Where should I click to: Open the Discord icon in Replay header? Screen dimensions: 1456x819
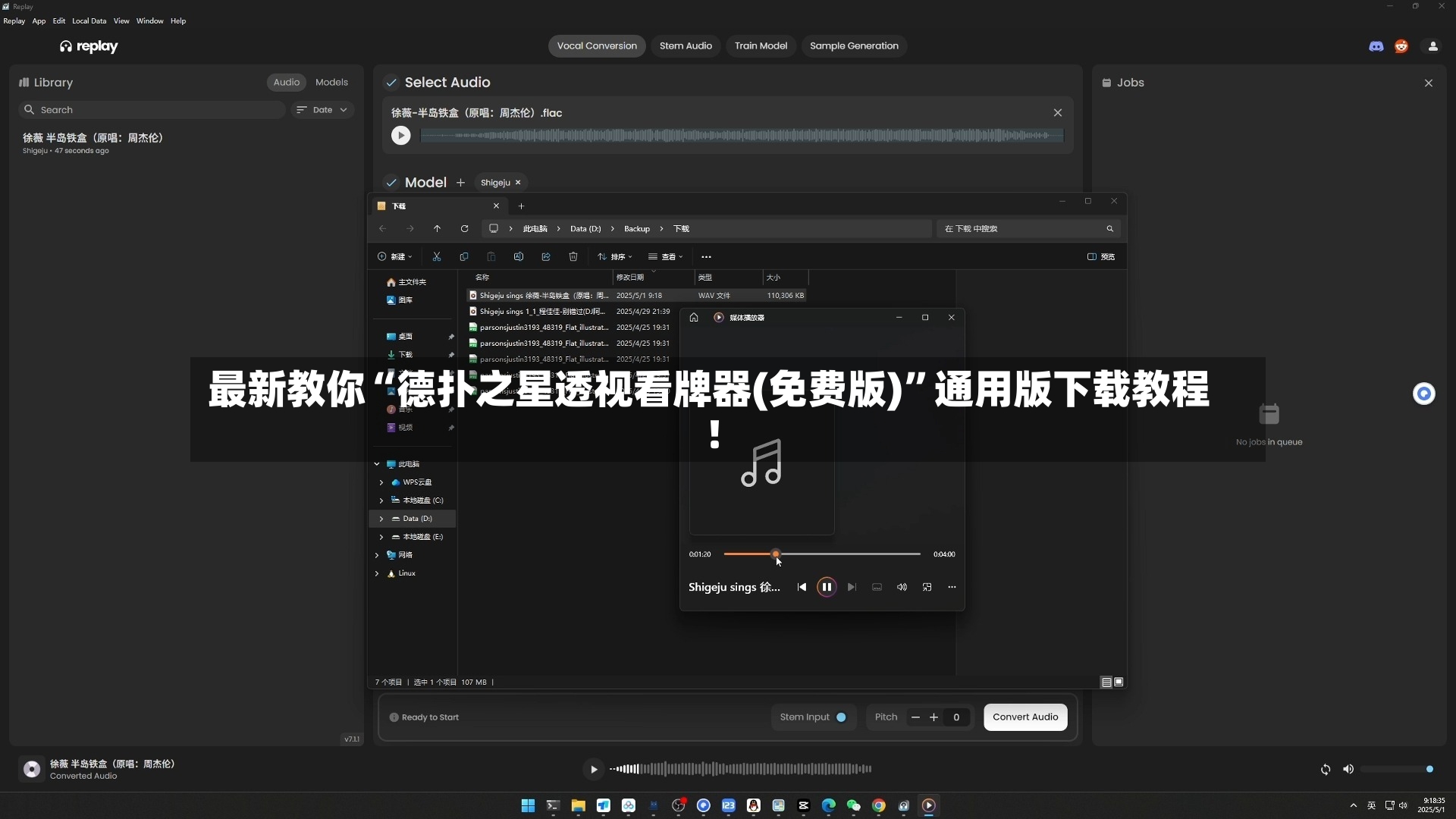(1376, 46)
